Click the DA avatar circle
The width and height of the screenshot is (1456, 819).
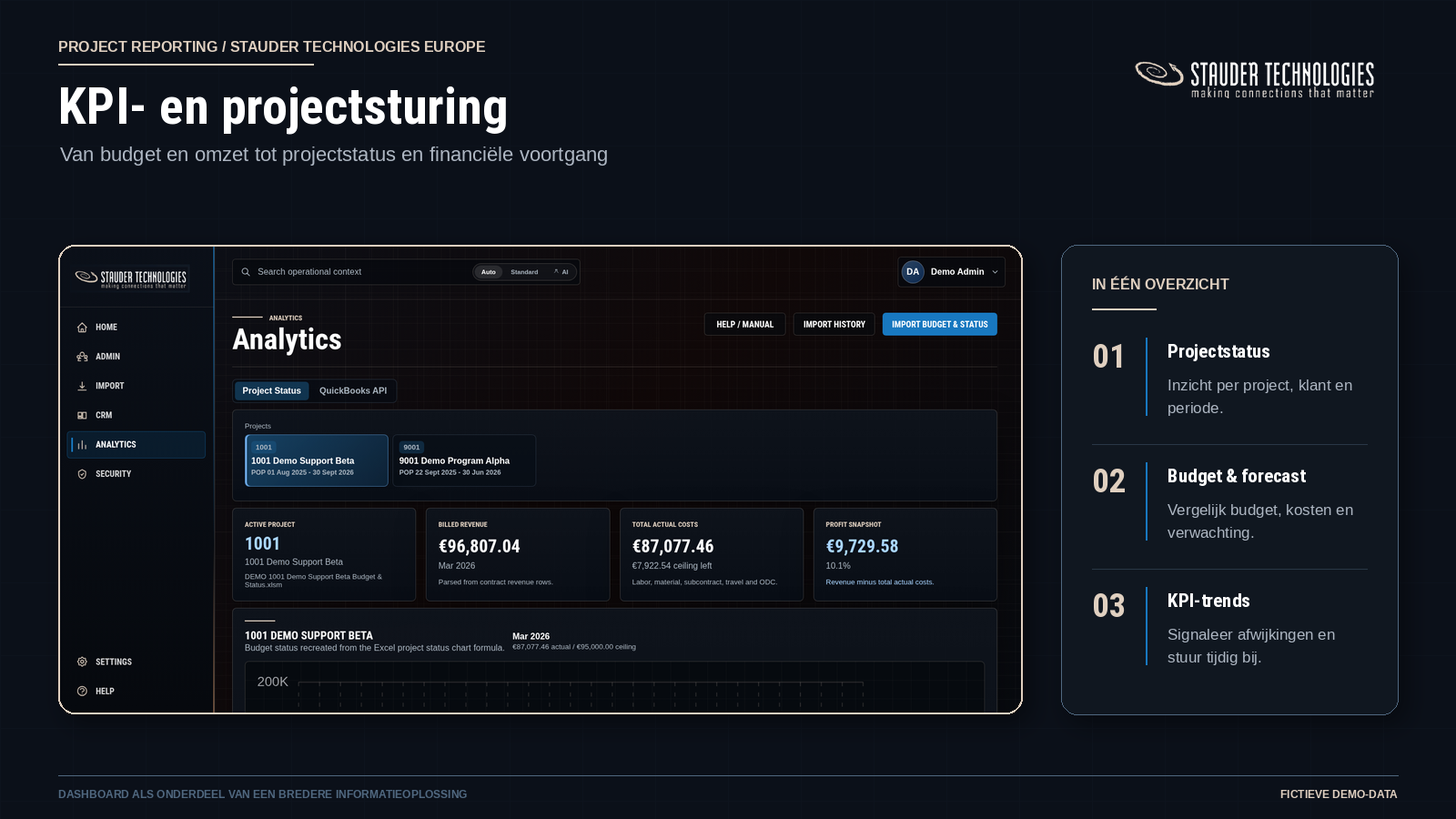click(x=913, y=272)
